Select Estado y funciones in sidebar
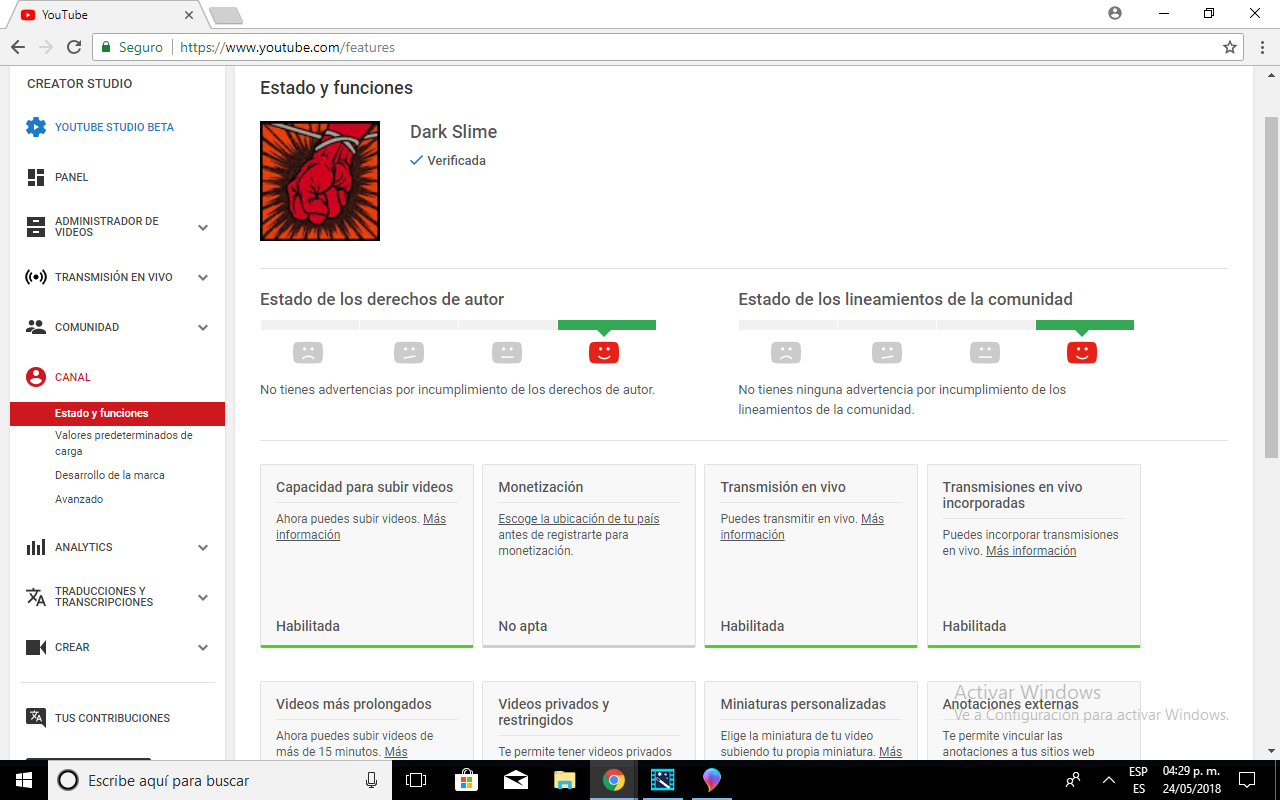 [118, 414]
